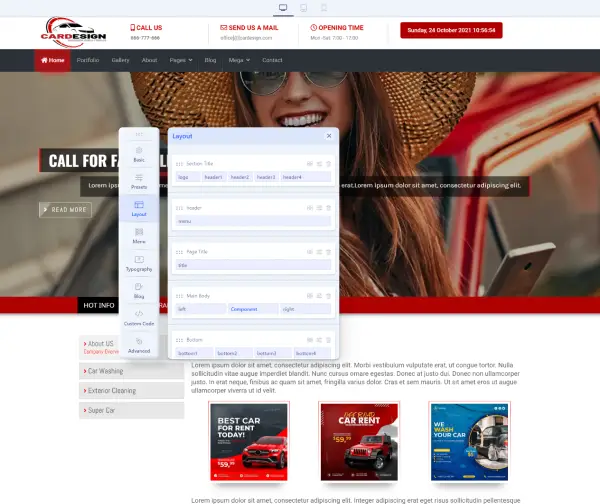The image size is (600, 504).
Task: Open Car Washing sidebar link
Action: 131,371
